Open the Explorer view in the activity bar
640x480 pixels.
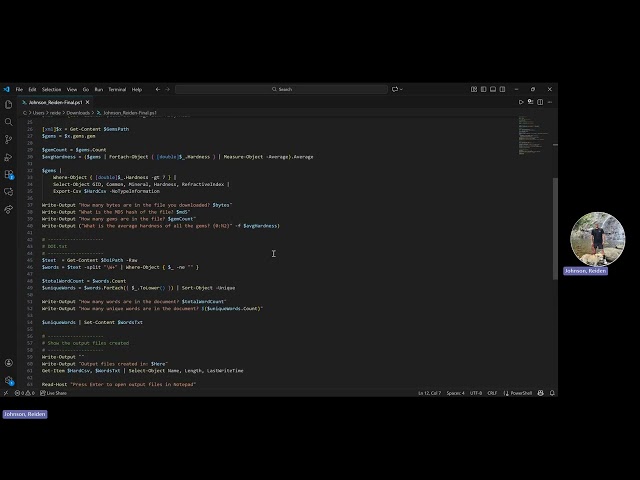tap(8, 104)
